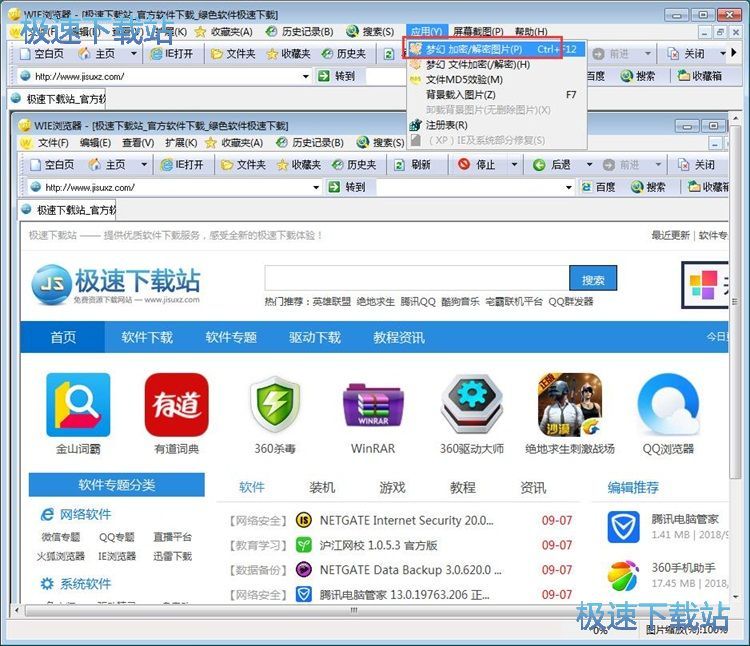
Task: Expand 前进 dropdown arrow in outer toolbar
Action: (x=648, y=54)
